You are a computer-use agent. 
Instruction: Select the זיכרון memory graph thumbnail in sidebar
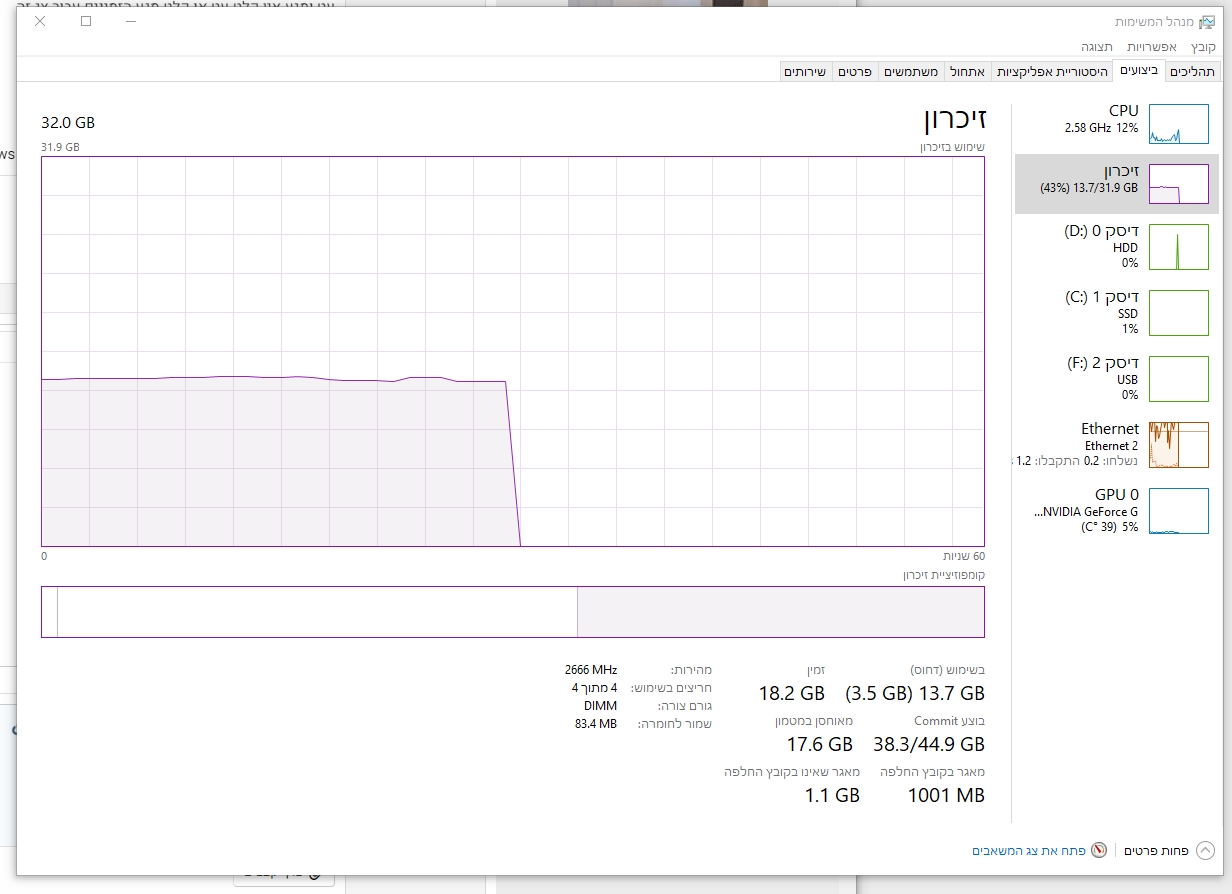1179,184
